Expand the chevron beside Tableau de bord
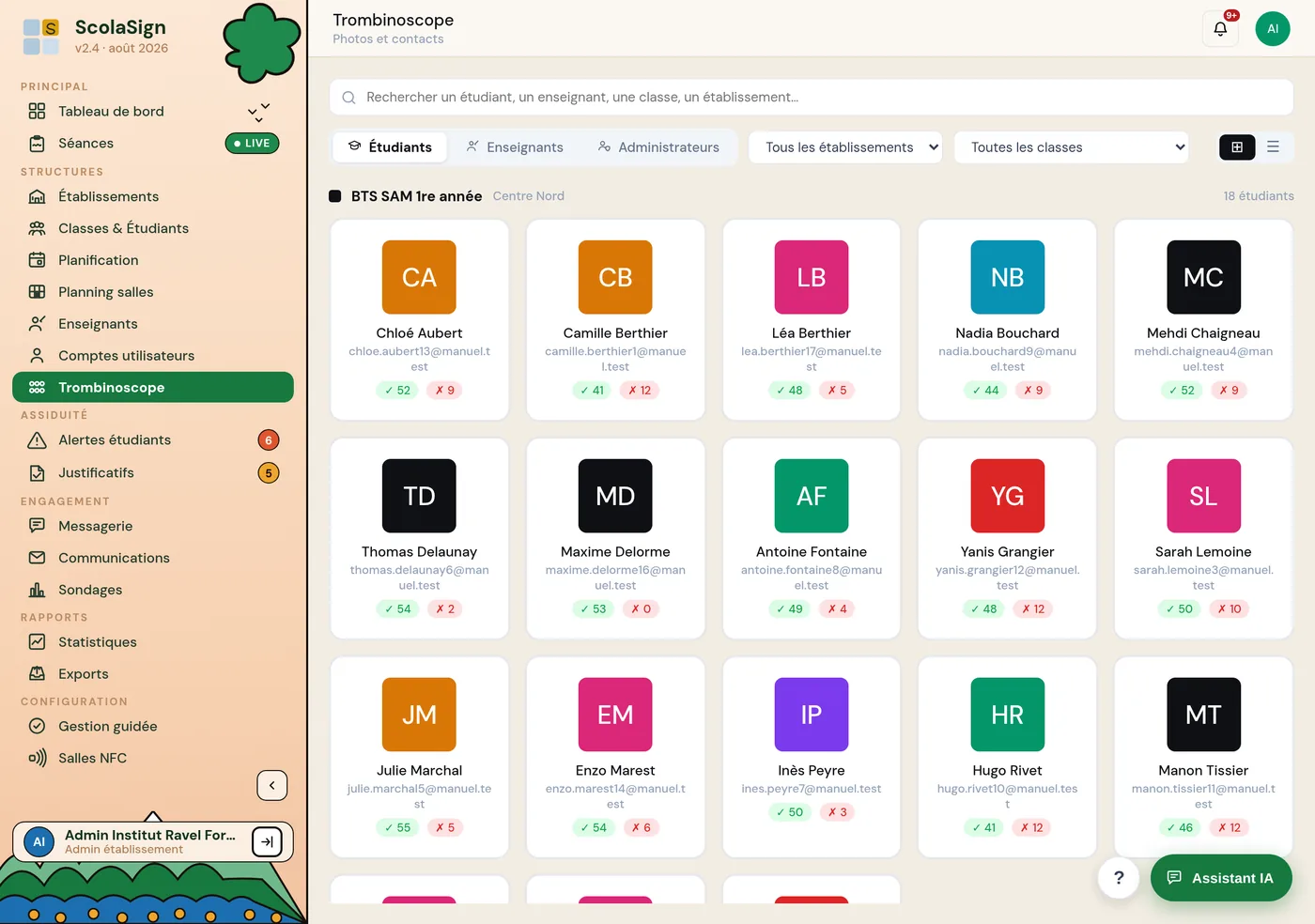The height and width of the screenshot is (924, 1315). pos(259,112)
